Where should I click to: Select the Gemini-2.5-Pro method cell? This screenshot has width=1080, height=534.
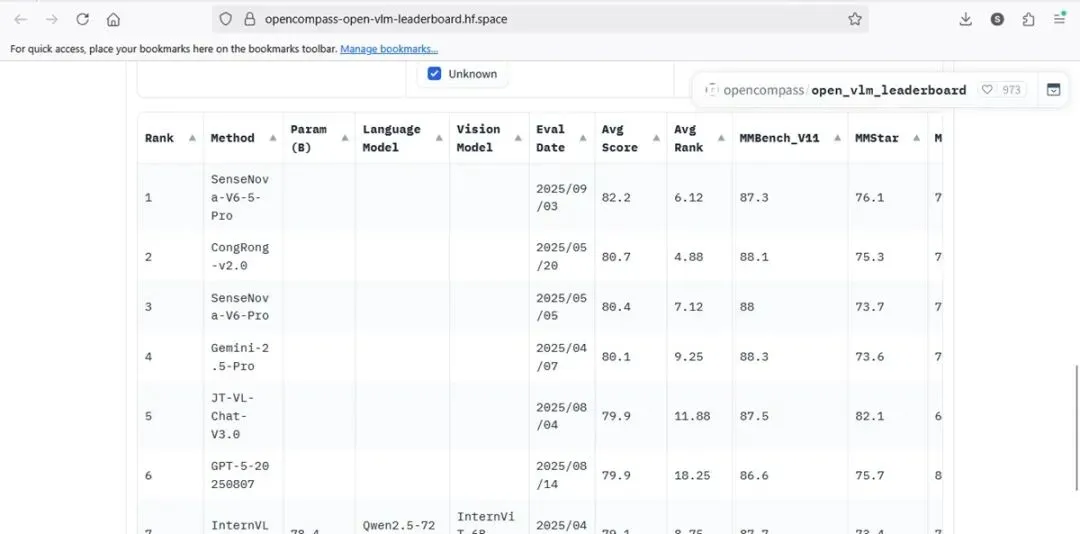coord(243,357)
